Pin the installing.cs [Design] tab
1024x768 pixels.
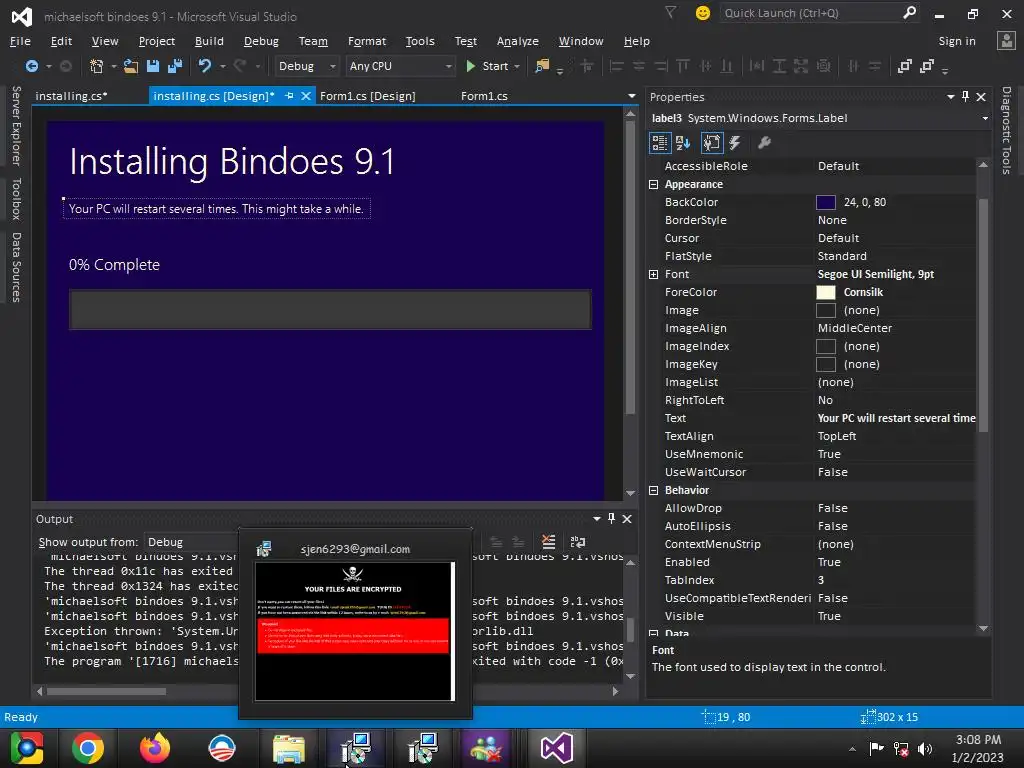coord(289,95)
